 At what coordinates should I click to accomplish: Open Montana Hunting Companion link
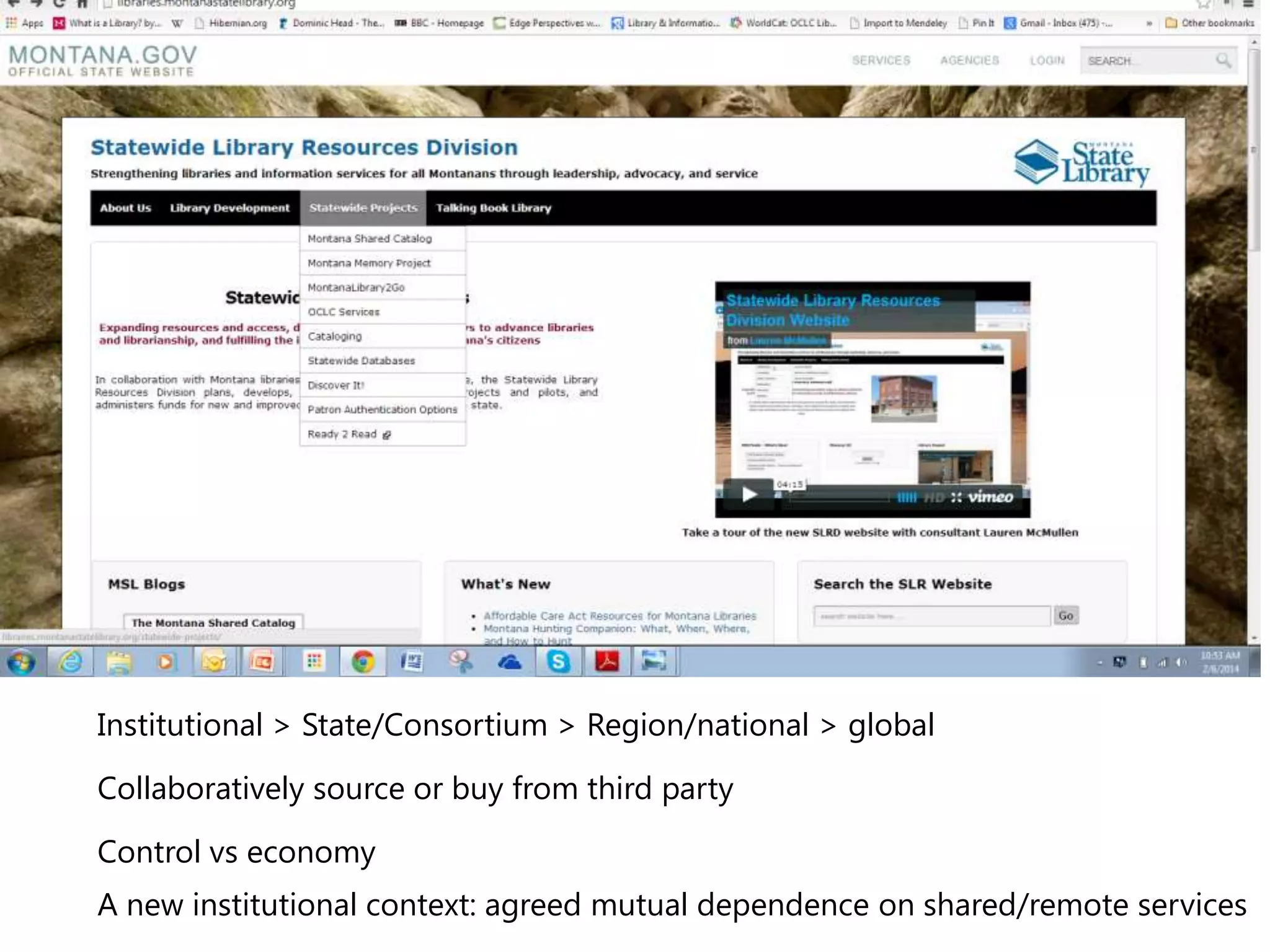pos(616,635)
